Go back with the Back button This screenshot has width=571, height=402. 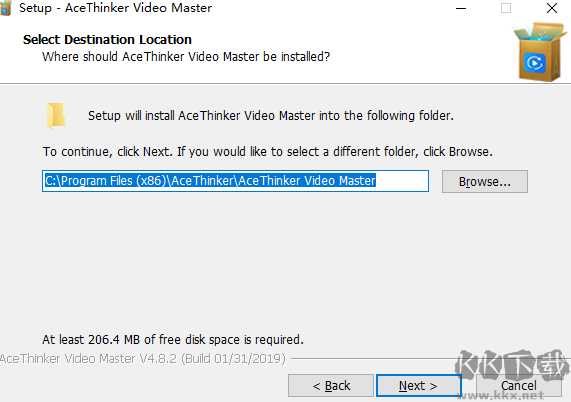click(331, 386)
